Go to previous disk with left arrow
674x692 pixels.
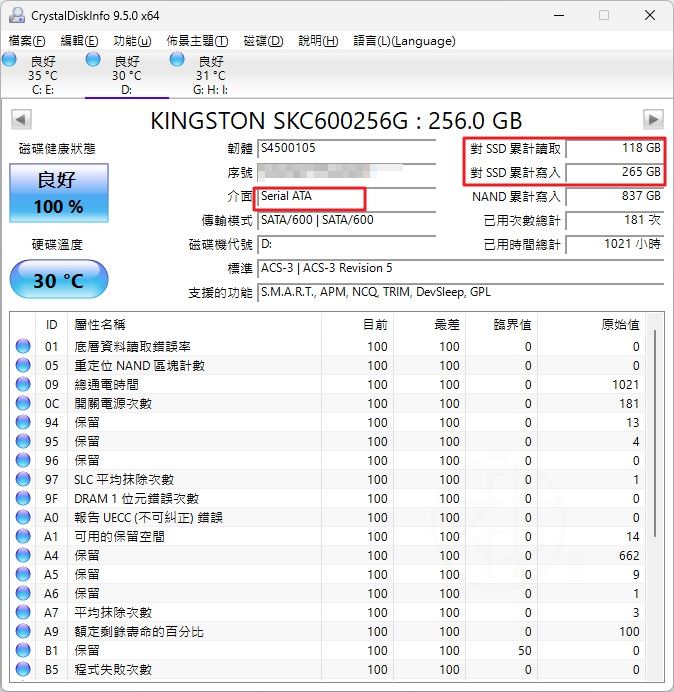[x=21, y=120]
